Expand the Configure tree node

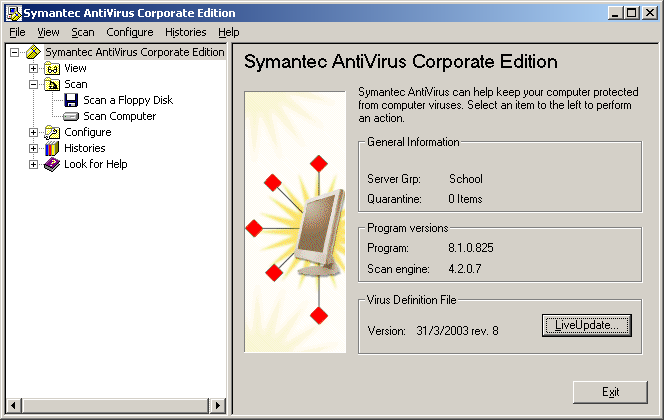coord(33,133)
